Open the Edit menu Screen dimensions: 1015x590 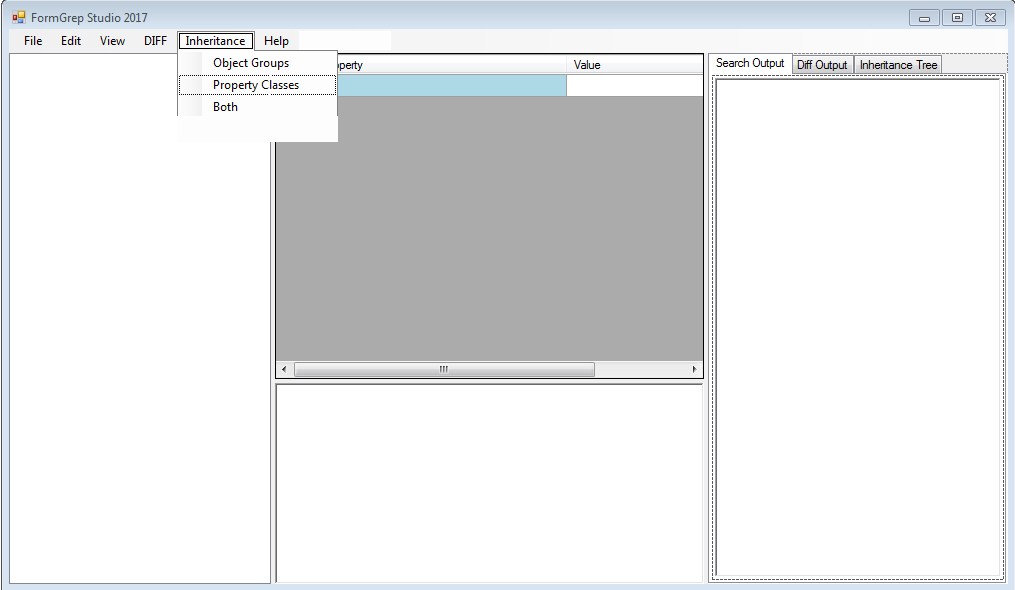71,41
